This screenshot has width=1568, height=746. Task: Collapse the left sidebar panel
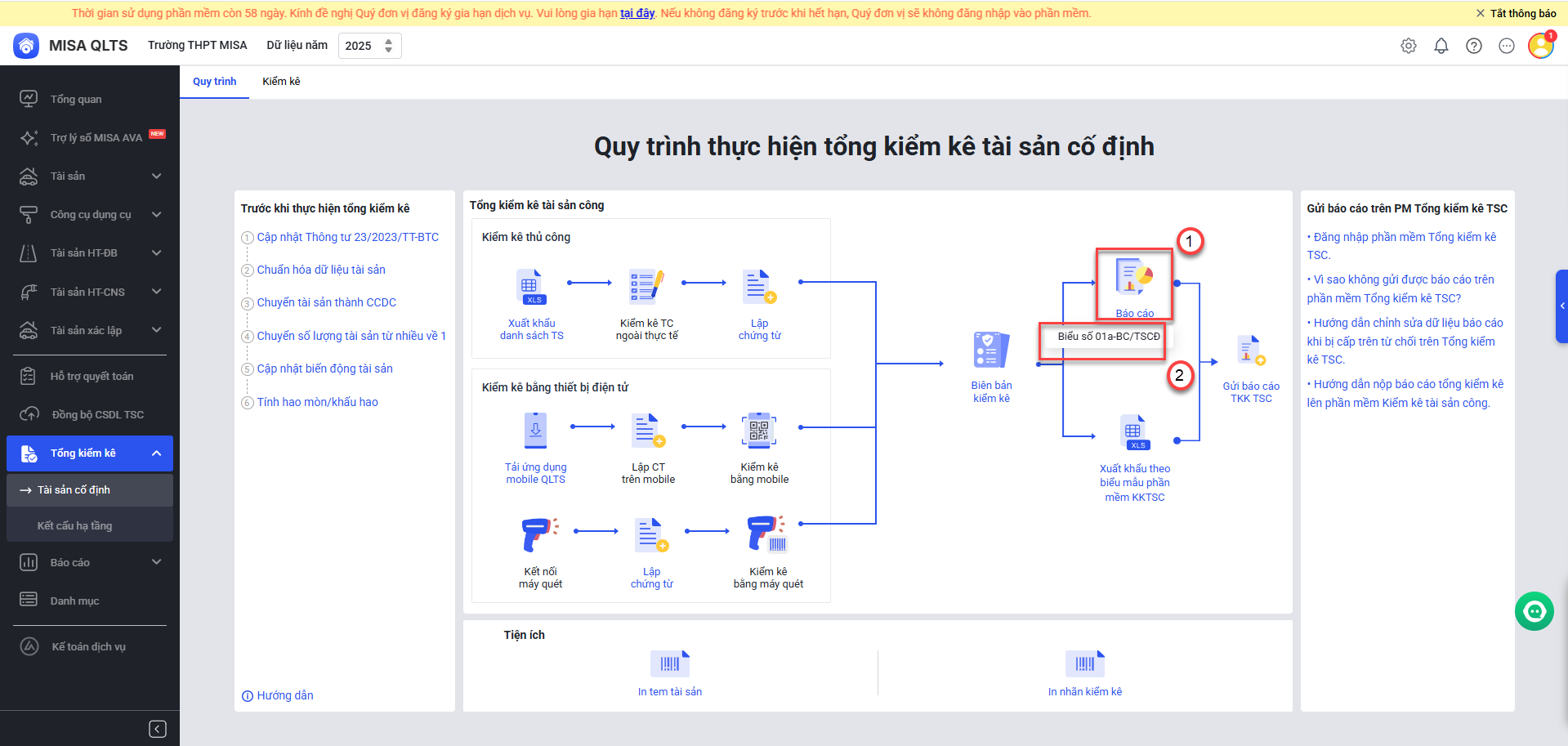point(158,729)
